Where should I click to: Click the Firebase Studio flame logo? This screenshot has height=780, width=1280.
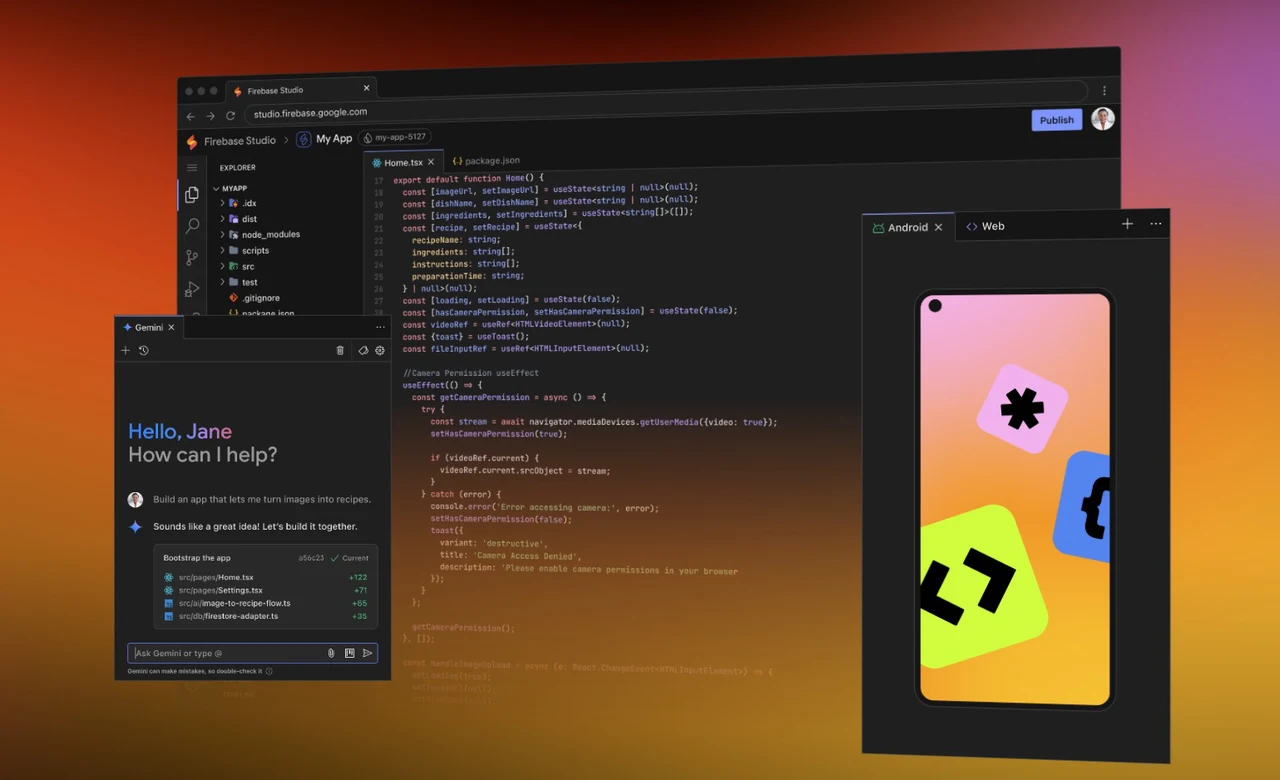coord(192,142)
